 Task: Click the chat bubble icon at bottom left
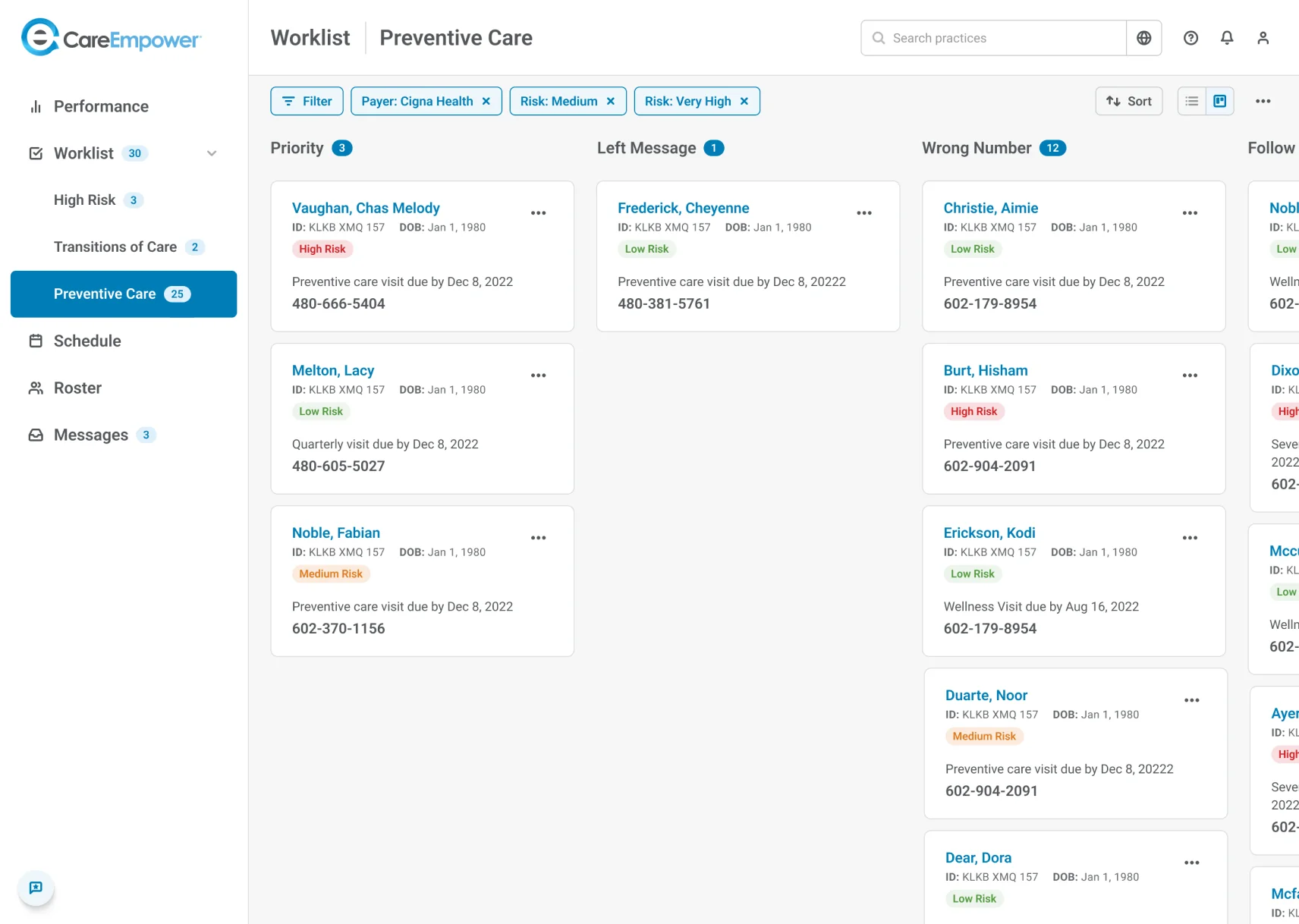tap(36, 888)
